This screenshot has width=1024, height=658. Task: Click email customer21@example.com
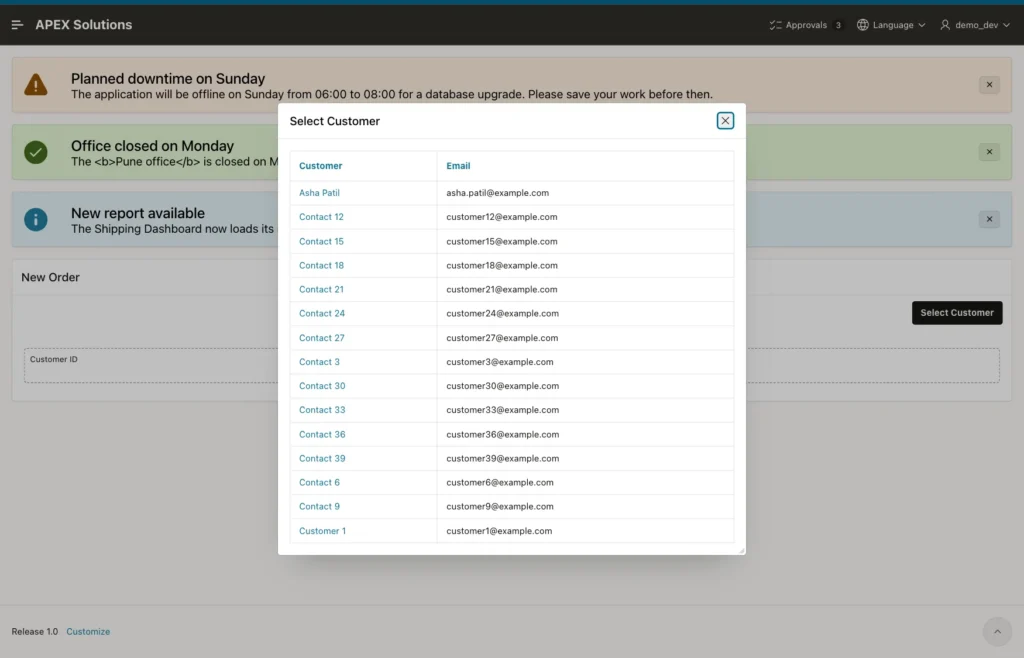point(502,289)
